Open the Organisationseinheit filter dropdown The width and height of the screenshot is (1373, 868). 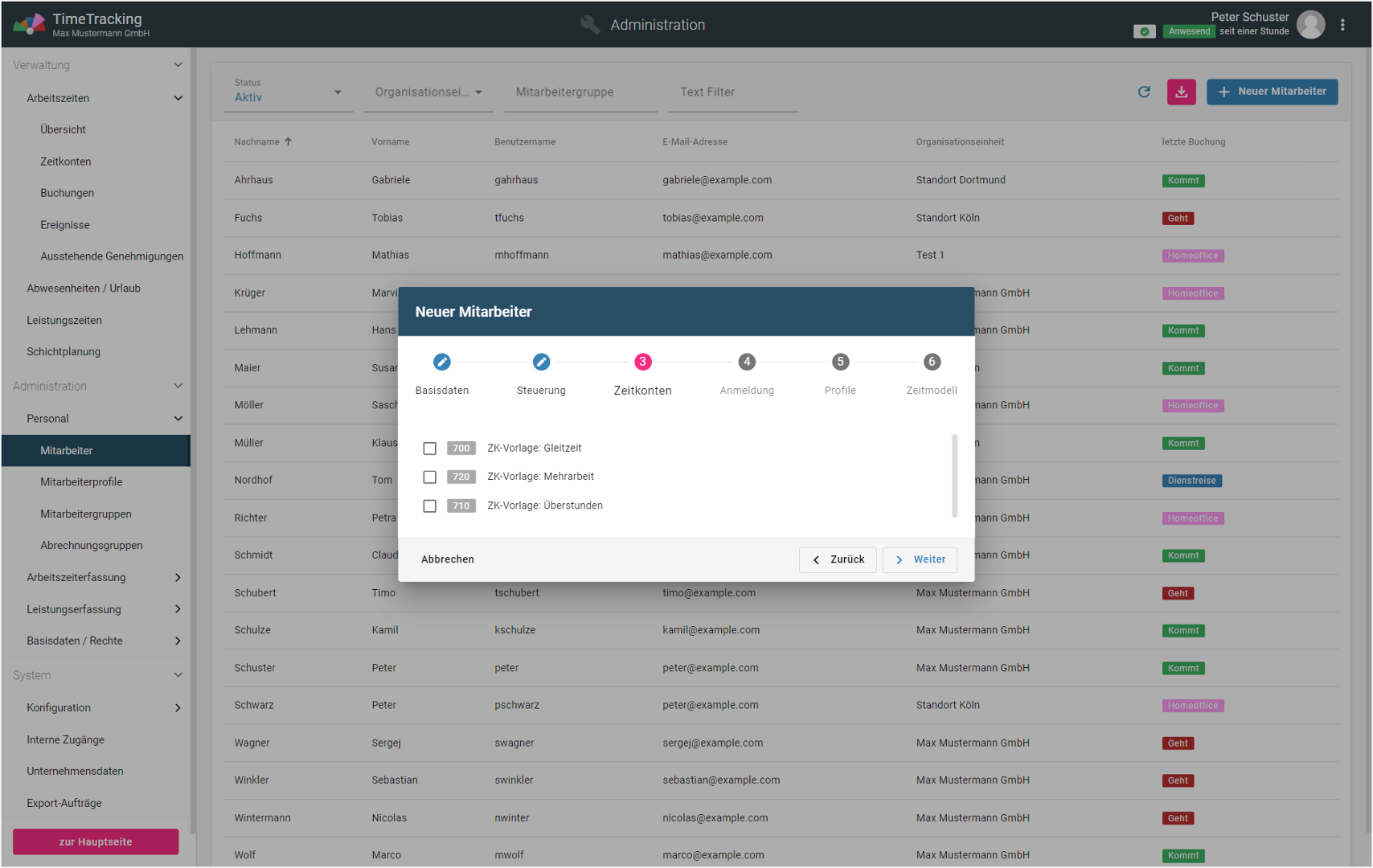coord(428,92)
